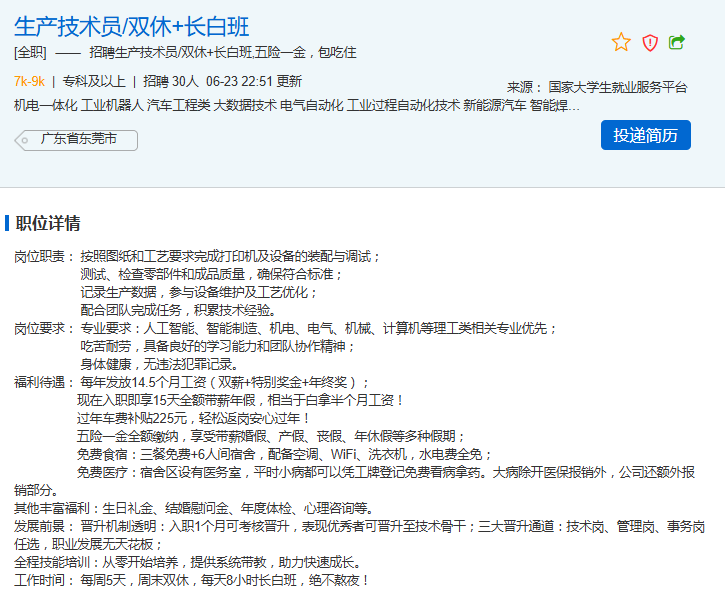Click the truncated 智能焊... major tag
Screen dimensions: 725x604
[x=555, y=105]
